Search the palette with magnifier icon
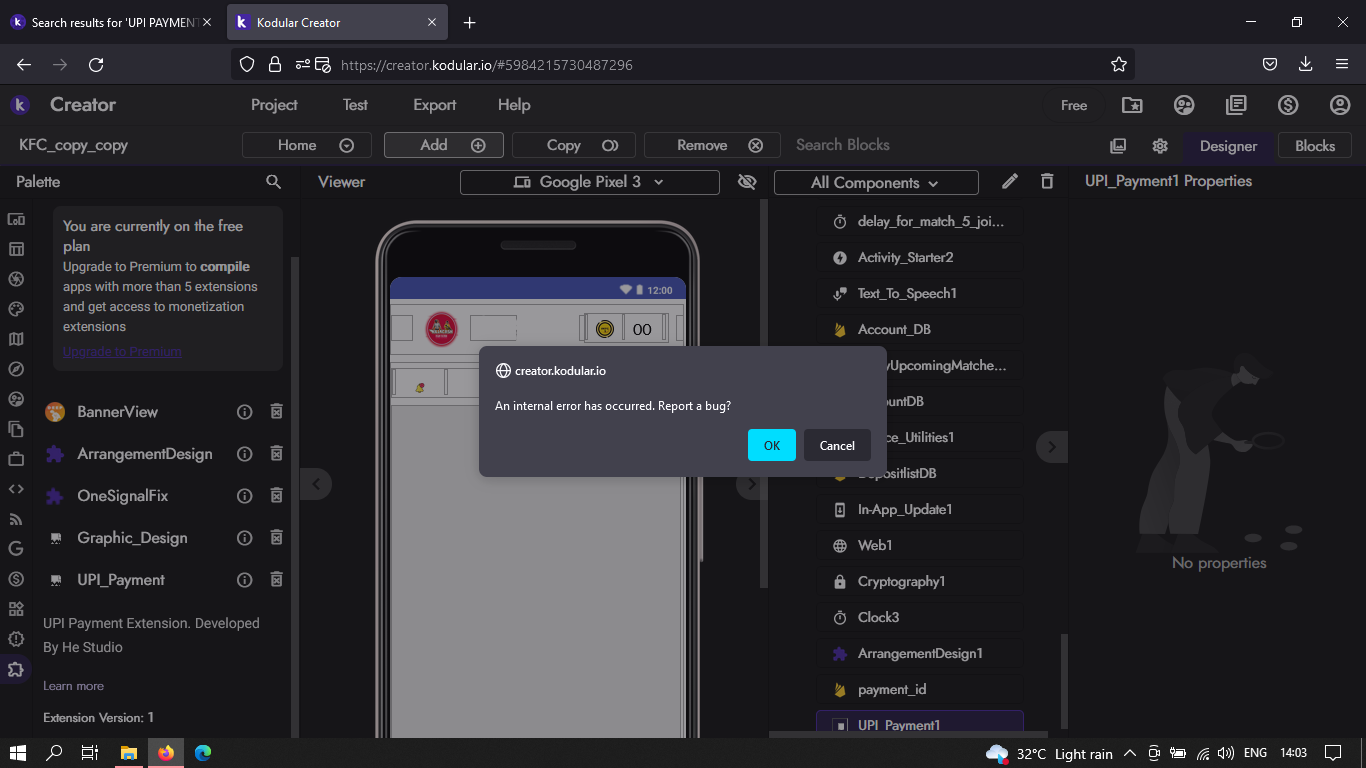This screenshot has height=768, width=1366. (273, 182)
